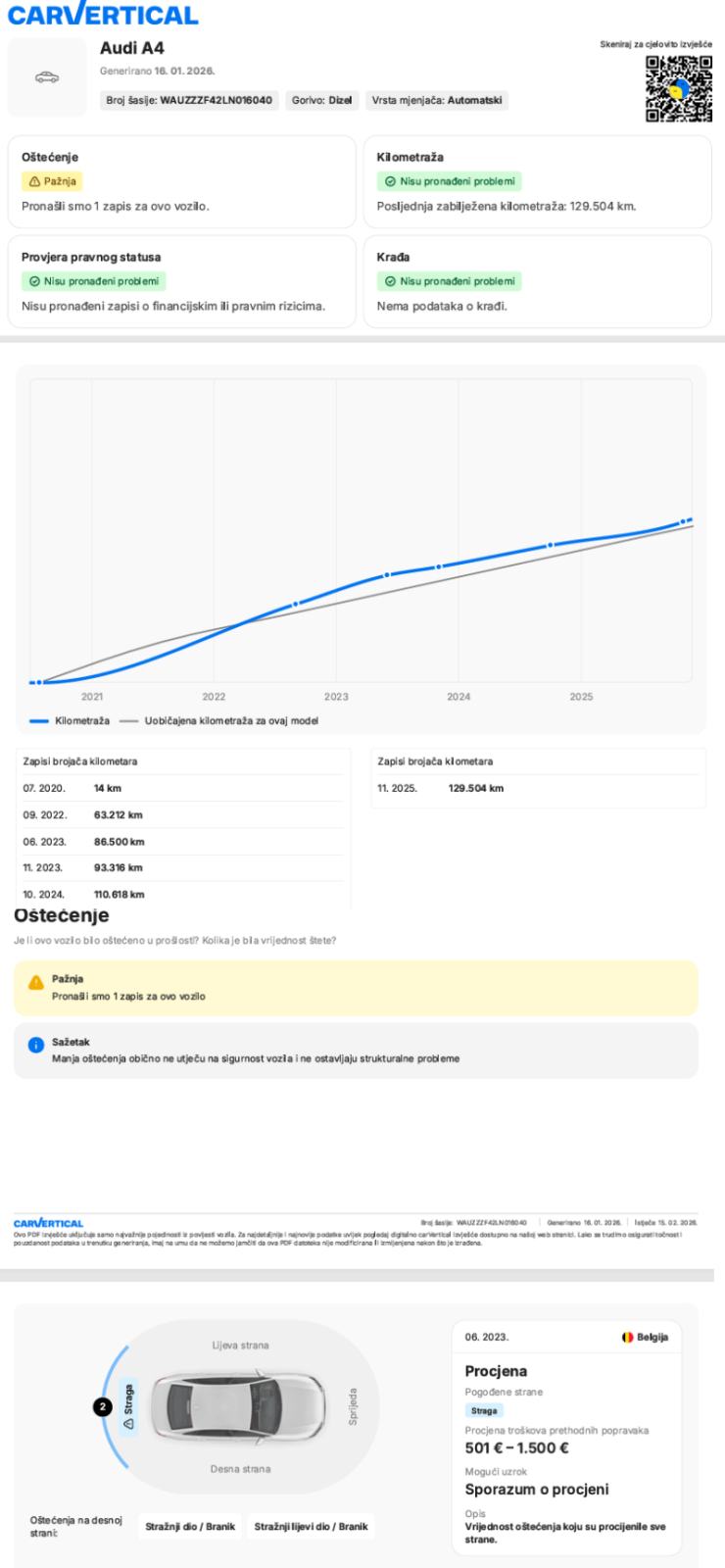Click the green check icon under Krađa

[x=389, y=281]
